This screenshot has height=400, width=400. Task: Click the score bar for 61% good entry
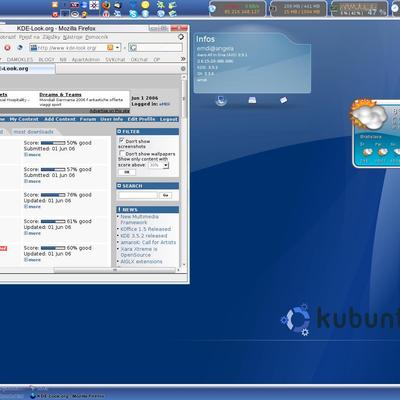click(x=53, y=221)
